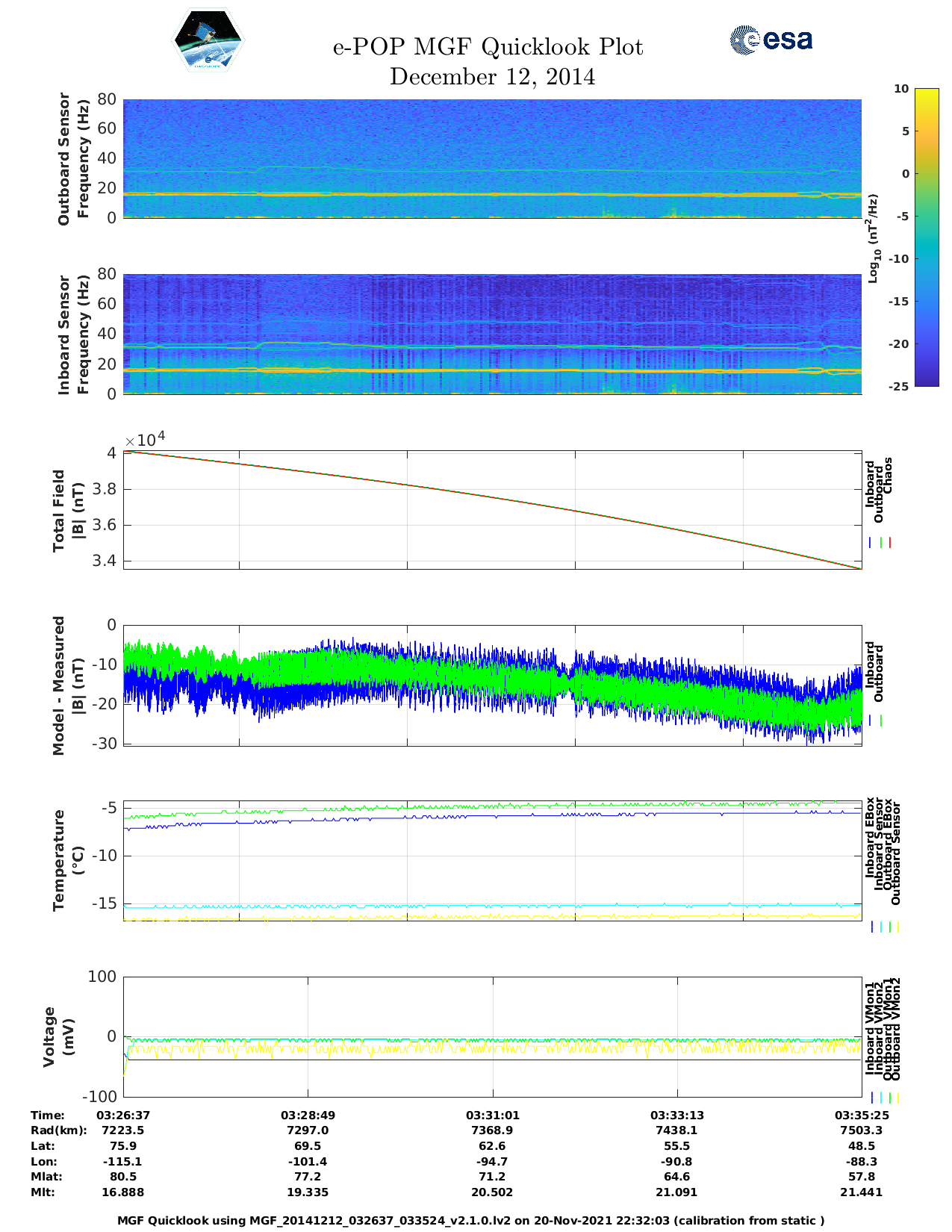Click the blue legend marker of Voltage plot
This screenshot has width=952, height=1232.
pyautogui.click(x=871, y=1098)
